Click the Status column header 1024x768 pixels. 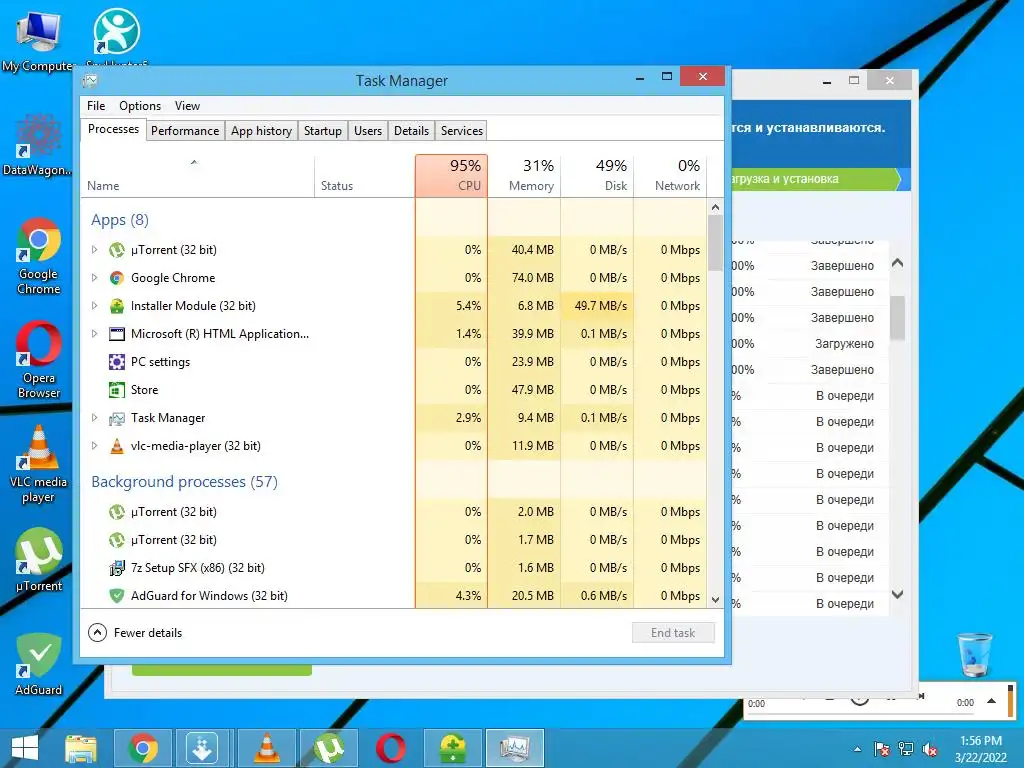click(x=364, y=176)
